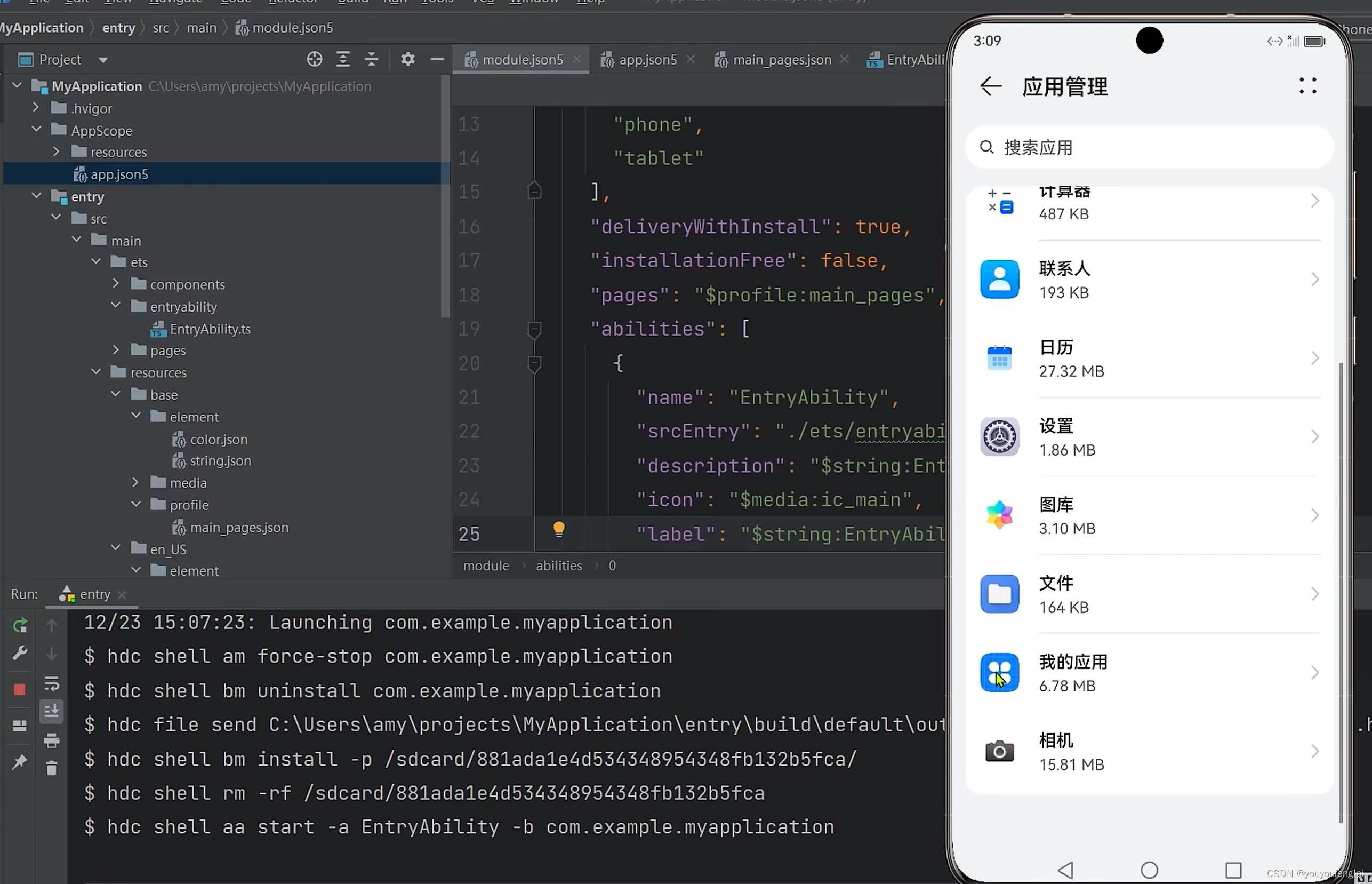The width and height of the screenshot is (1372, 884).
Task: Collapse the MyApplication root node
Action: (17, 85)
